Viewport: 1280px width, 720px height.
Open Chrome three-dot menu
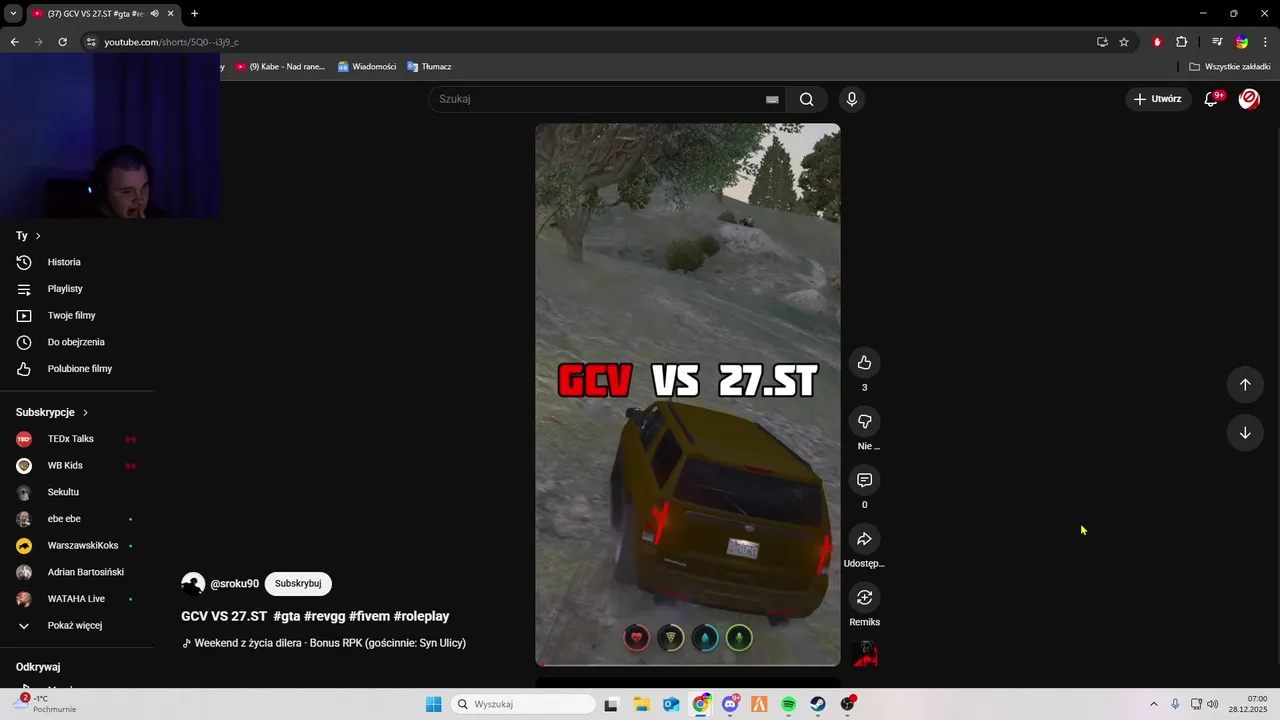click(x=1266, y=42)
